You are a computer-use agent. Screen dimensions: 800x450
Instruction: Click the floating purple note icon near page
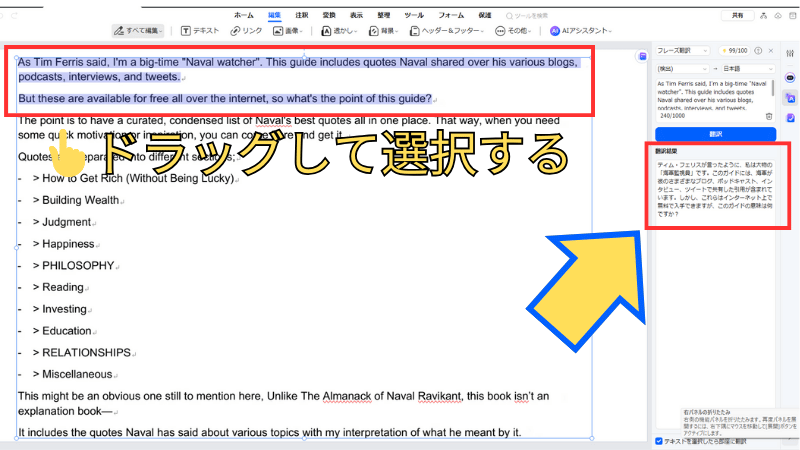tap(642, 56)
